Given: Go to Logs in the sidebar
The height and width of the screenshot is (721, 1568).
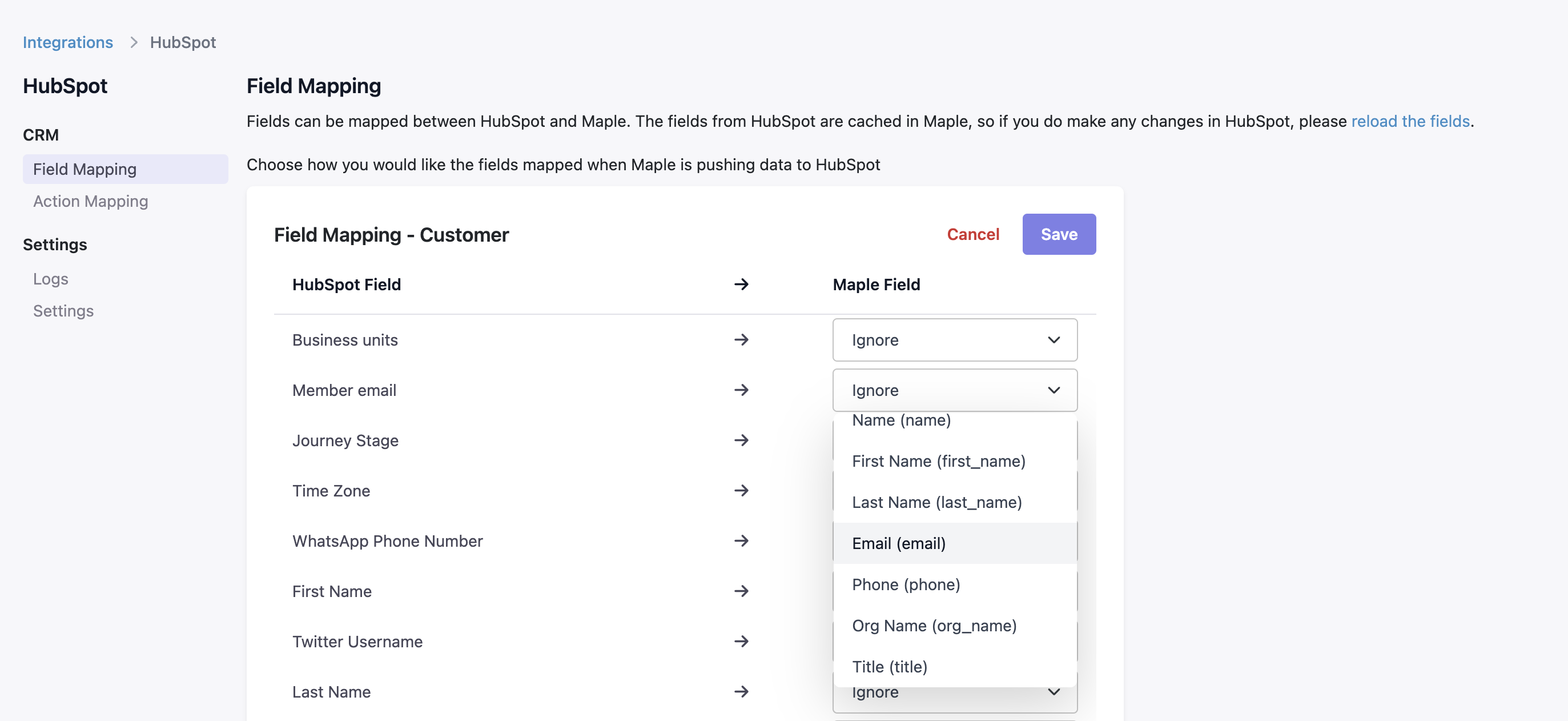Looking at the screenshot, I should click(50, 279).
